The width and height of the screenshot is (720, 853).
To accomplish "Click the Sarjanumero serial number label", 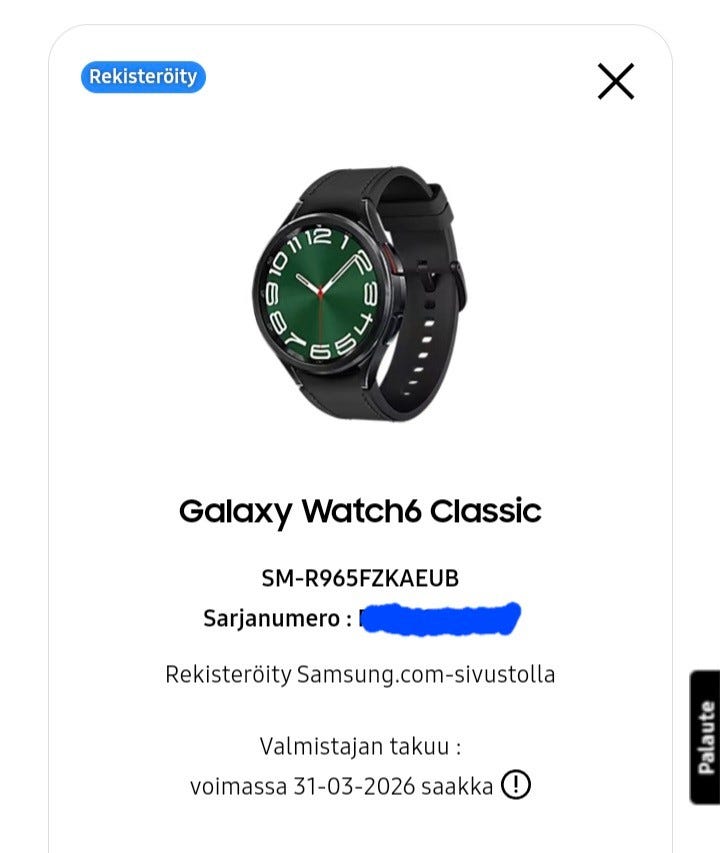I will click(277, 619).
